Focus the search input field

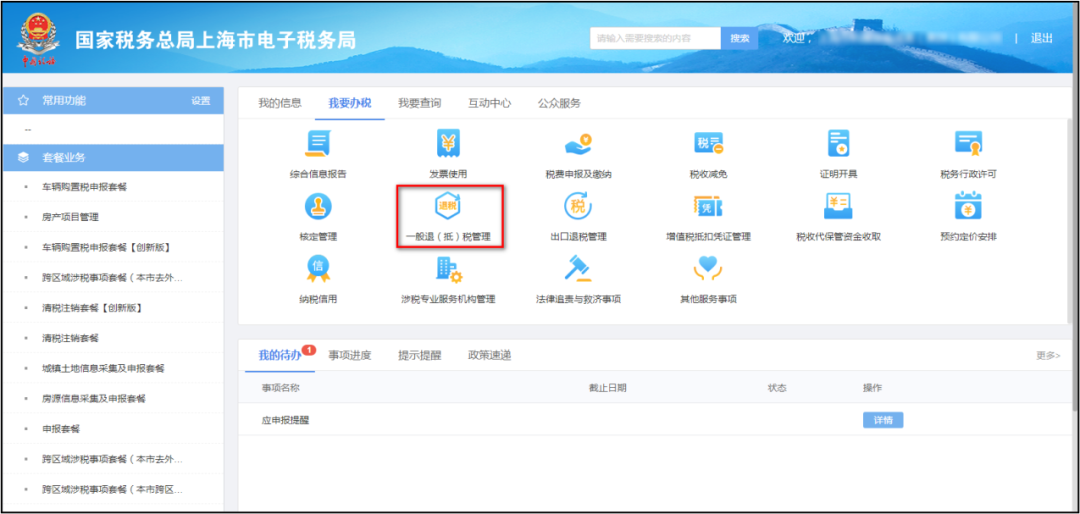[x=656, y=39]
